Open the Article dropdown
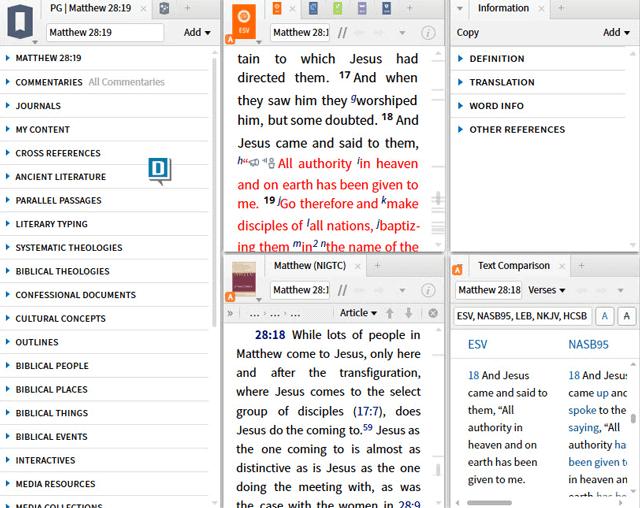The height and width of the screenshot is (508, 640). click(359, 313)
